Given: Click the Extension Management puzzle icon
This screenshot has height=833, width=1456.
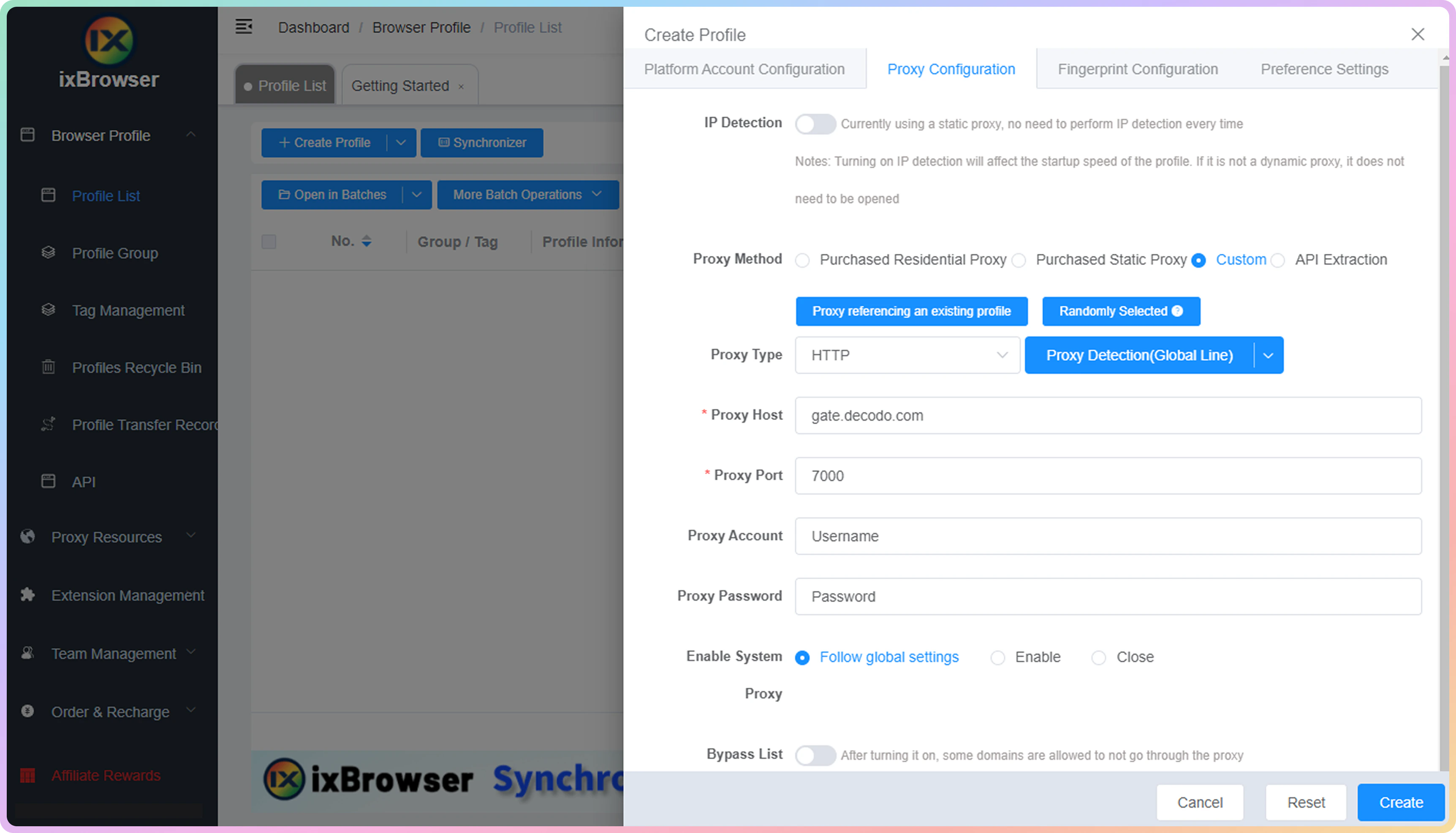Looking at the screenshot, I should click(27, 594).
